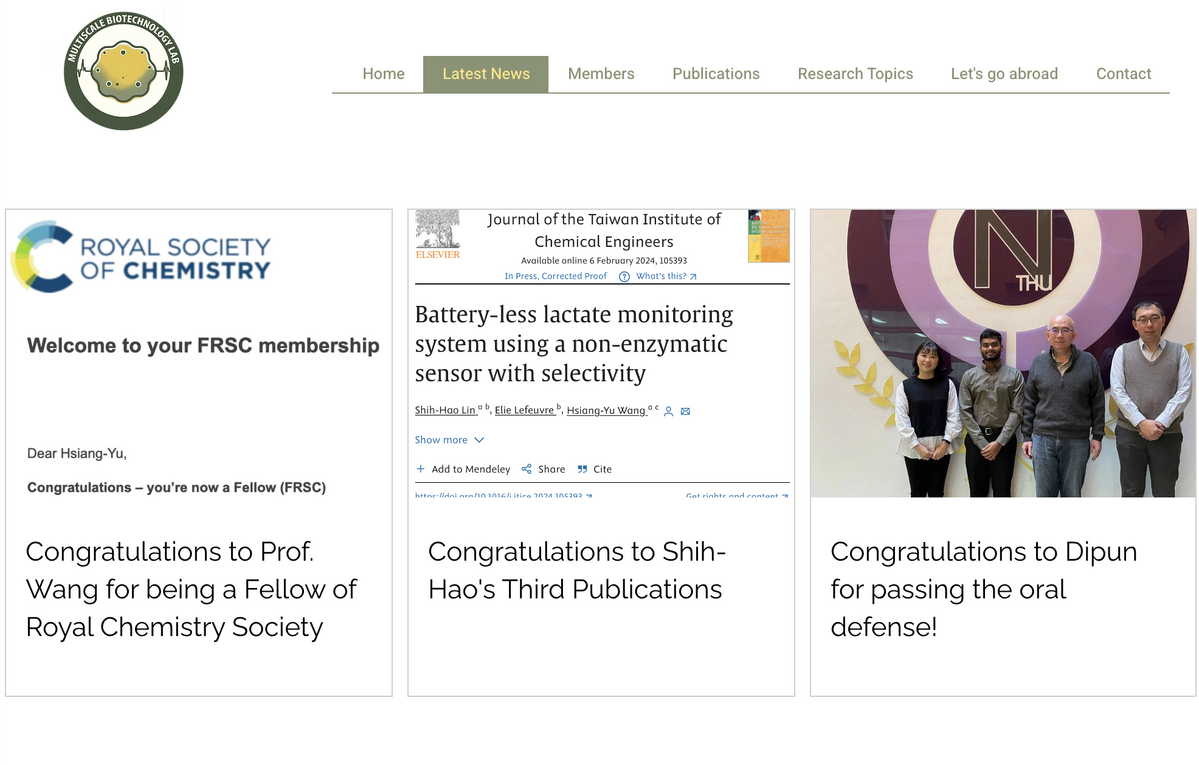1199x765 pixels.
Task: Click the Cite quotation icon
Action: point(582,469)
